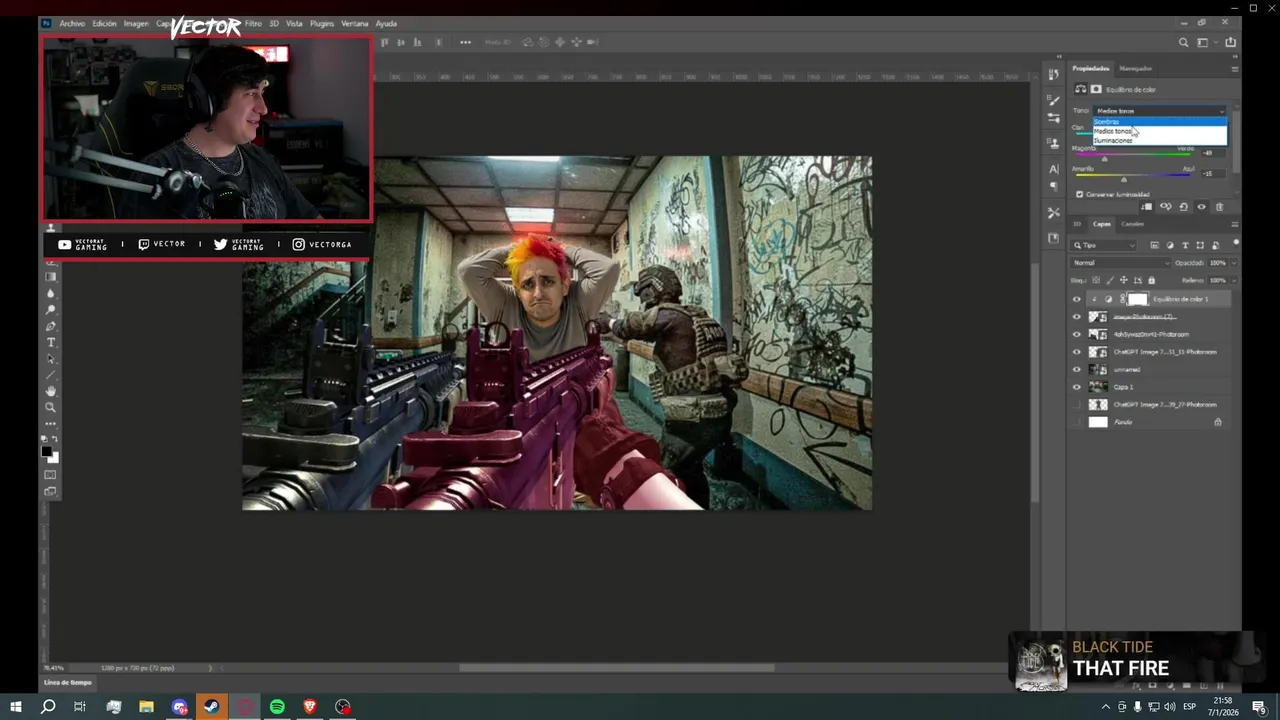Click the search magnifier in options bar
Screen dimensions: 1280x720
coord(1184,42)
